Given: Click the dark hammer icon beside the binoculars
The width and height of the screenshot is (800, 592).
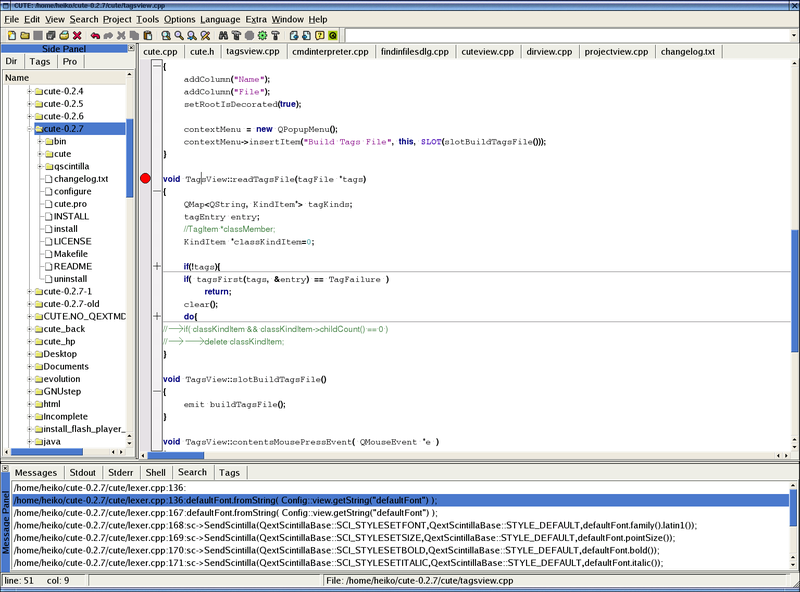Looking at the screenshot, I should point(236,36).
